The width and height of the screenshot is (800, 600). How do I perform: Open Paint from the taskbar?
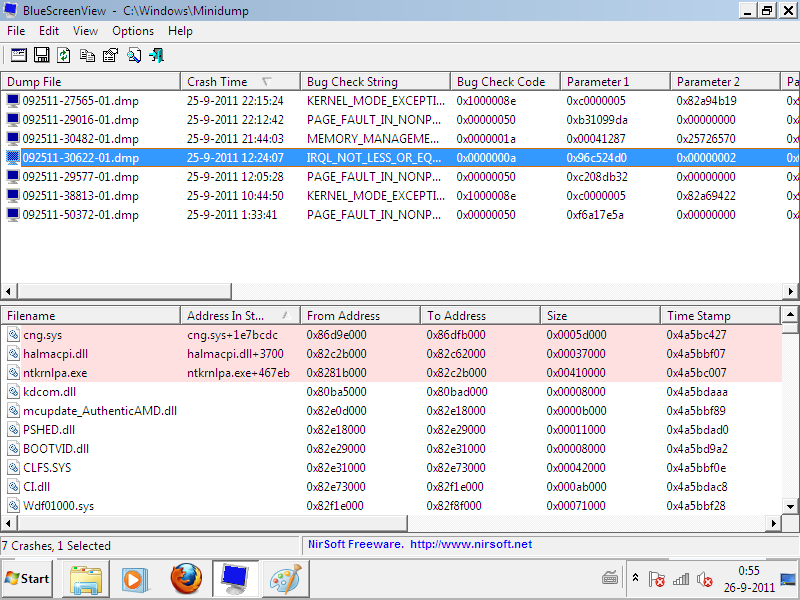click(x=286, y=579)
